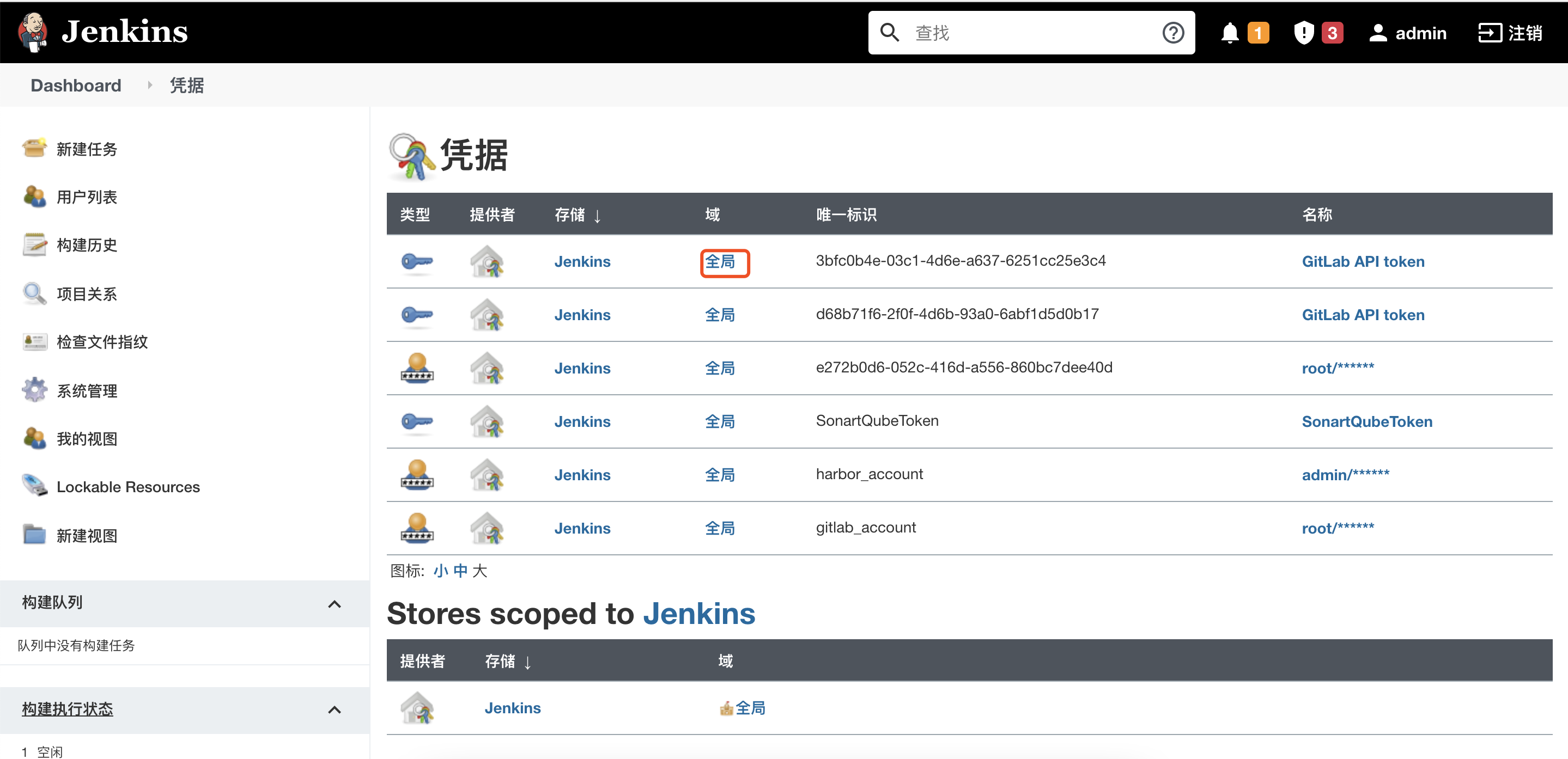Open the security warnings shield icon
1568x759 pixels.
tap(1303, 33)
